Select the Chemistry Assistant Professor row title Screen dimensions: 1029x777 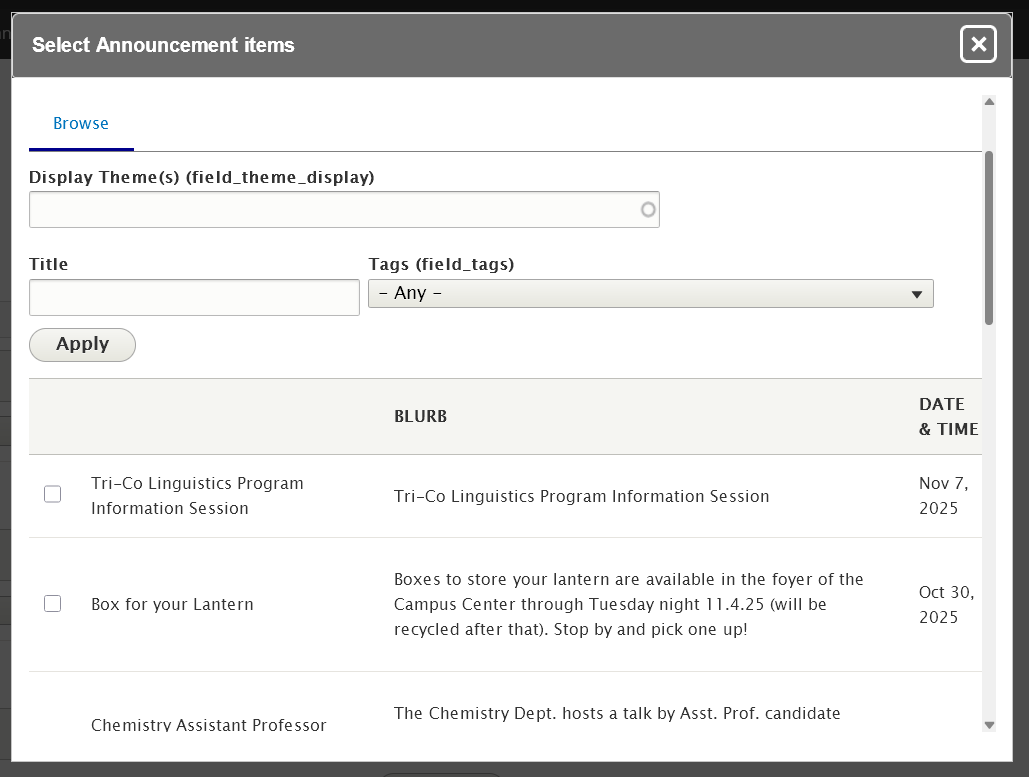[x=208, y=725]
